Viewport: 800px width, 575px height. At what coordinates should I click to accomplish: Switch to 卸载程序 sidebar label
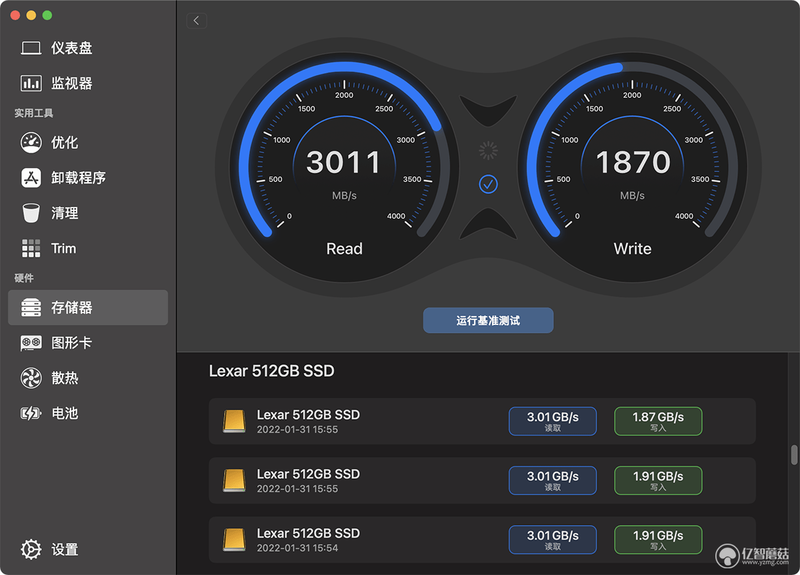coord(78,178)
